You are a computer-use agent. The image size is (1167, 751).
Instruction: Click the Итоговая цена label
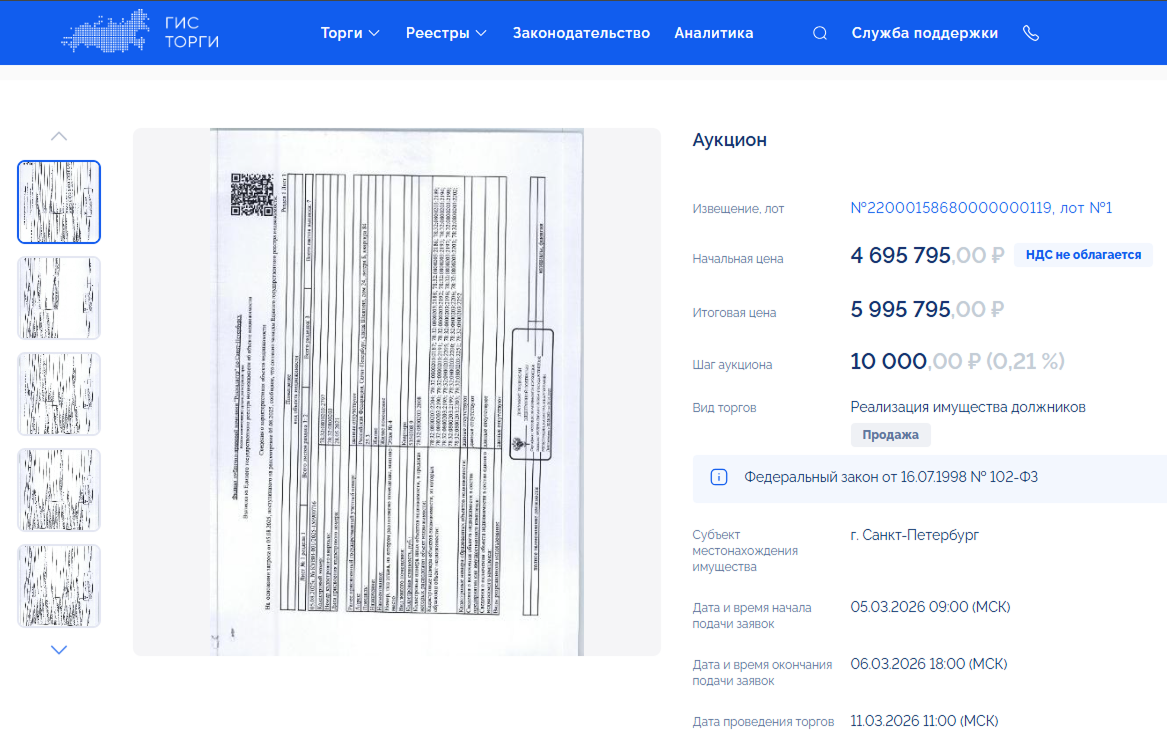point(734,313)
